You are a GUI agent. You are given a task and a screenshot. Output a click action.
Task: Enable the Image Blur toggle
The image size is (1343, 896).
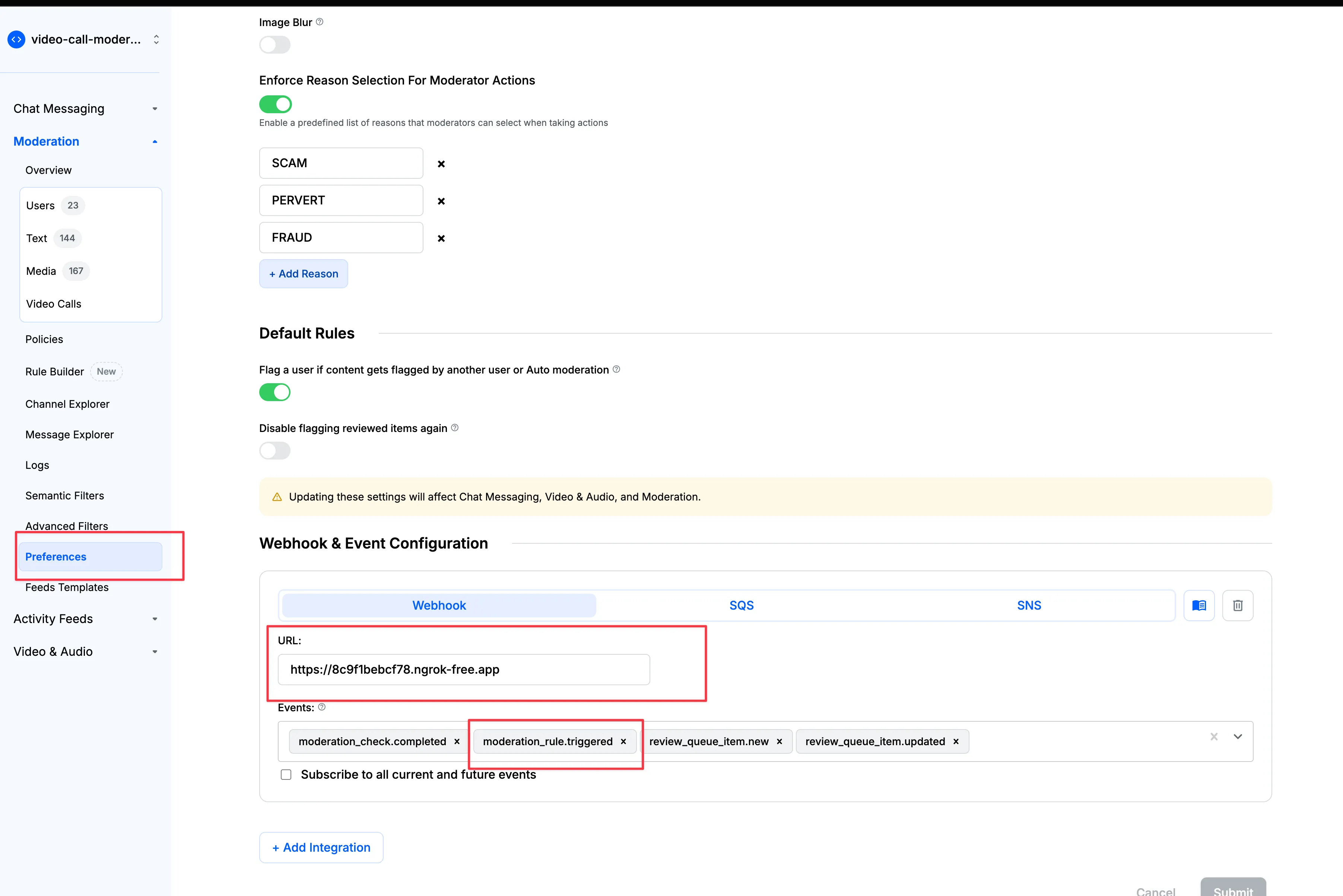[x=275, y=45]
